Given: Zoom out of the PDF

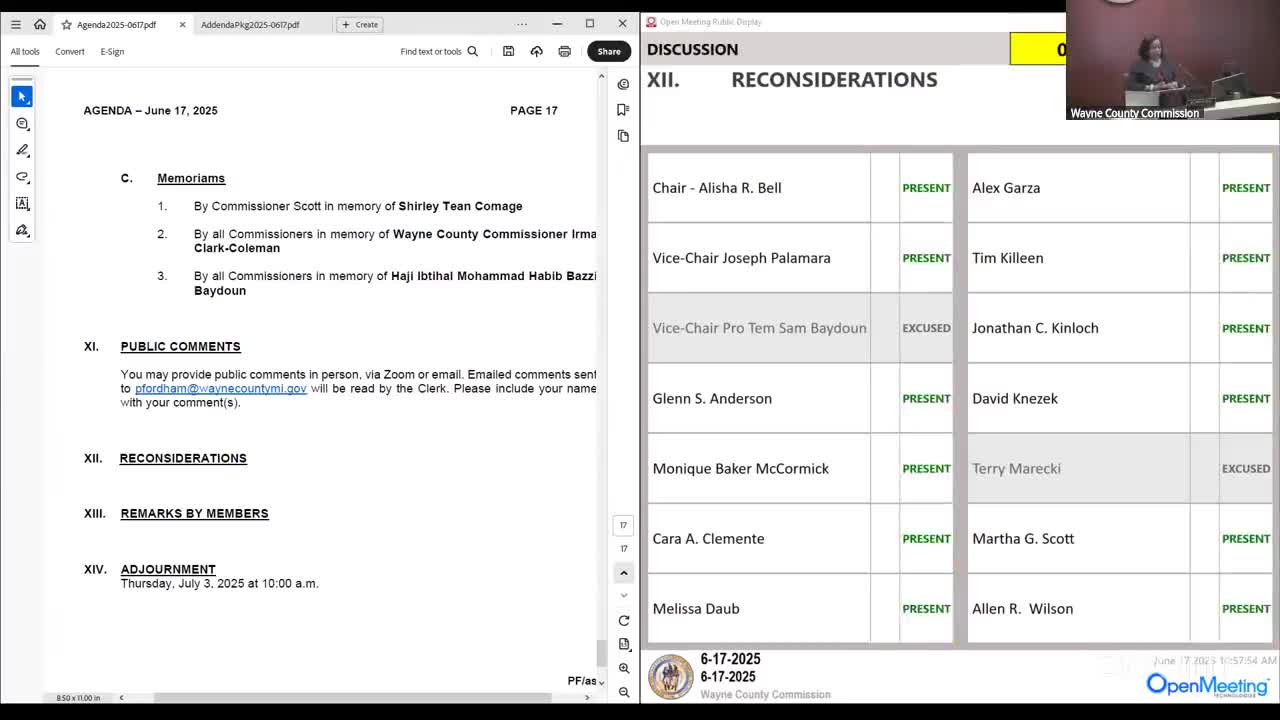Looking at the screenshot, I should [x=624, y=692].
